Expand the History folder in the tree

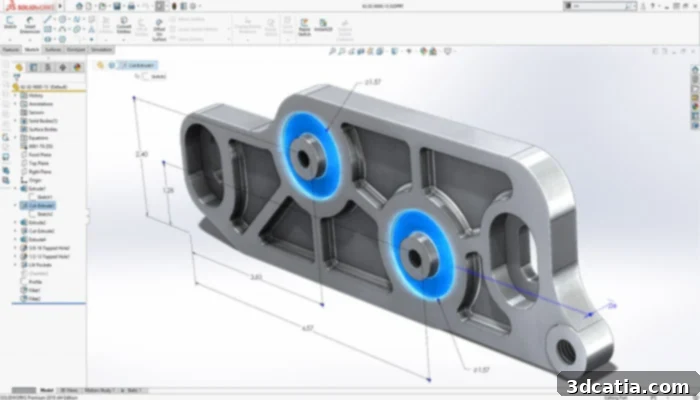pyautogui.click(x=16, y=96)
